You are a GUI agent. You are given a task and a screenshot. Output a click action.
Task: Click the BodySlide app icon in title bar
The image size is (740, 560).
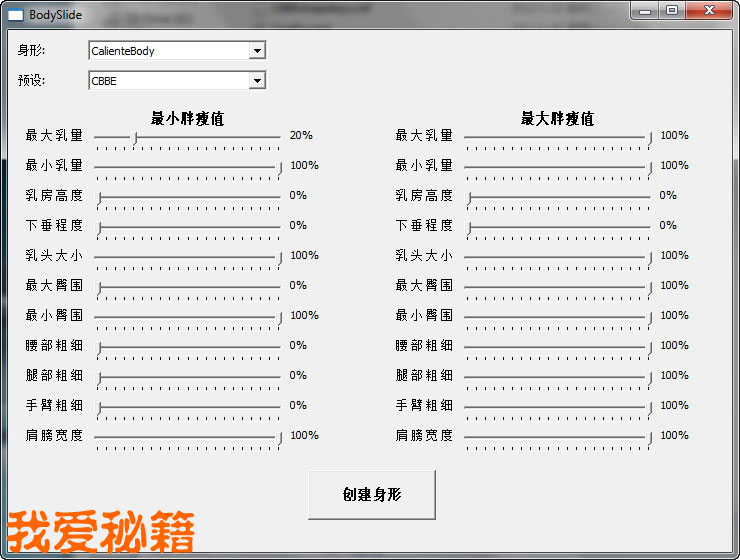[16, 14]
